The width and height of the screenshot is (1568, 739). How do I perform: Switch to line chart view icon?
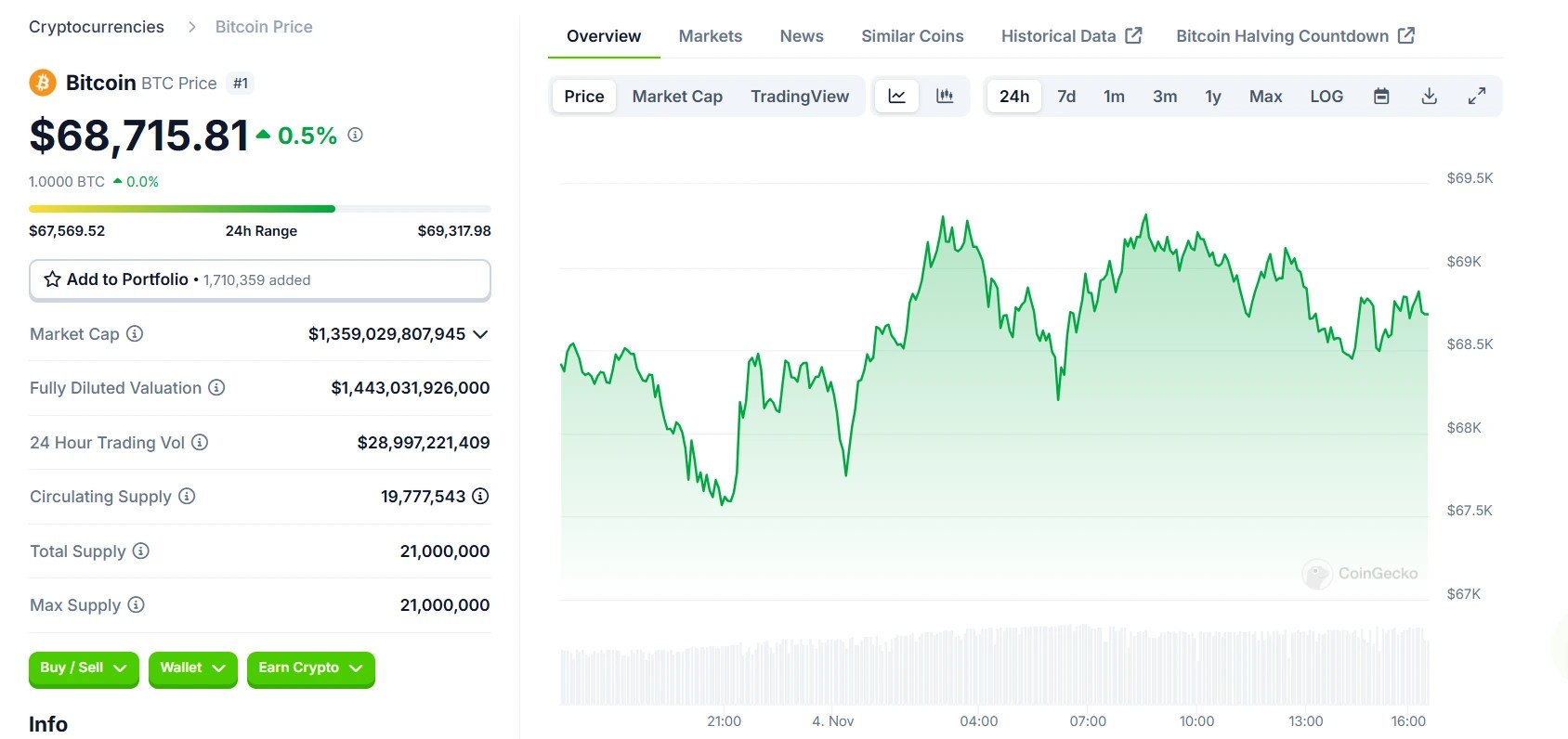pos(897,97)
